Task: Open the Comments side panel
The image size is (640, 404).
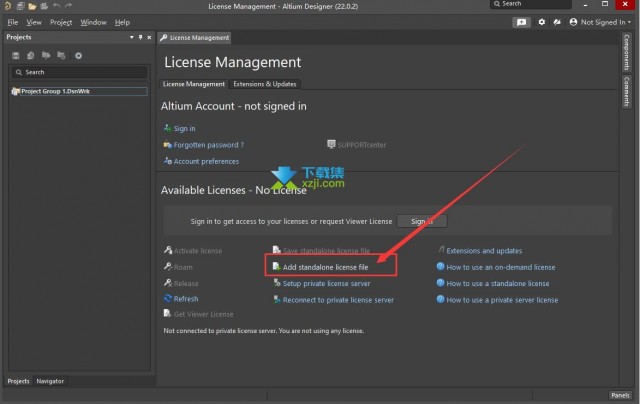Action: (626, 91)
